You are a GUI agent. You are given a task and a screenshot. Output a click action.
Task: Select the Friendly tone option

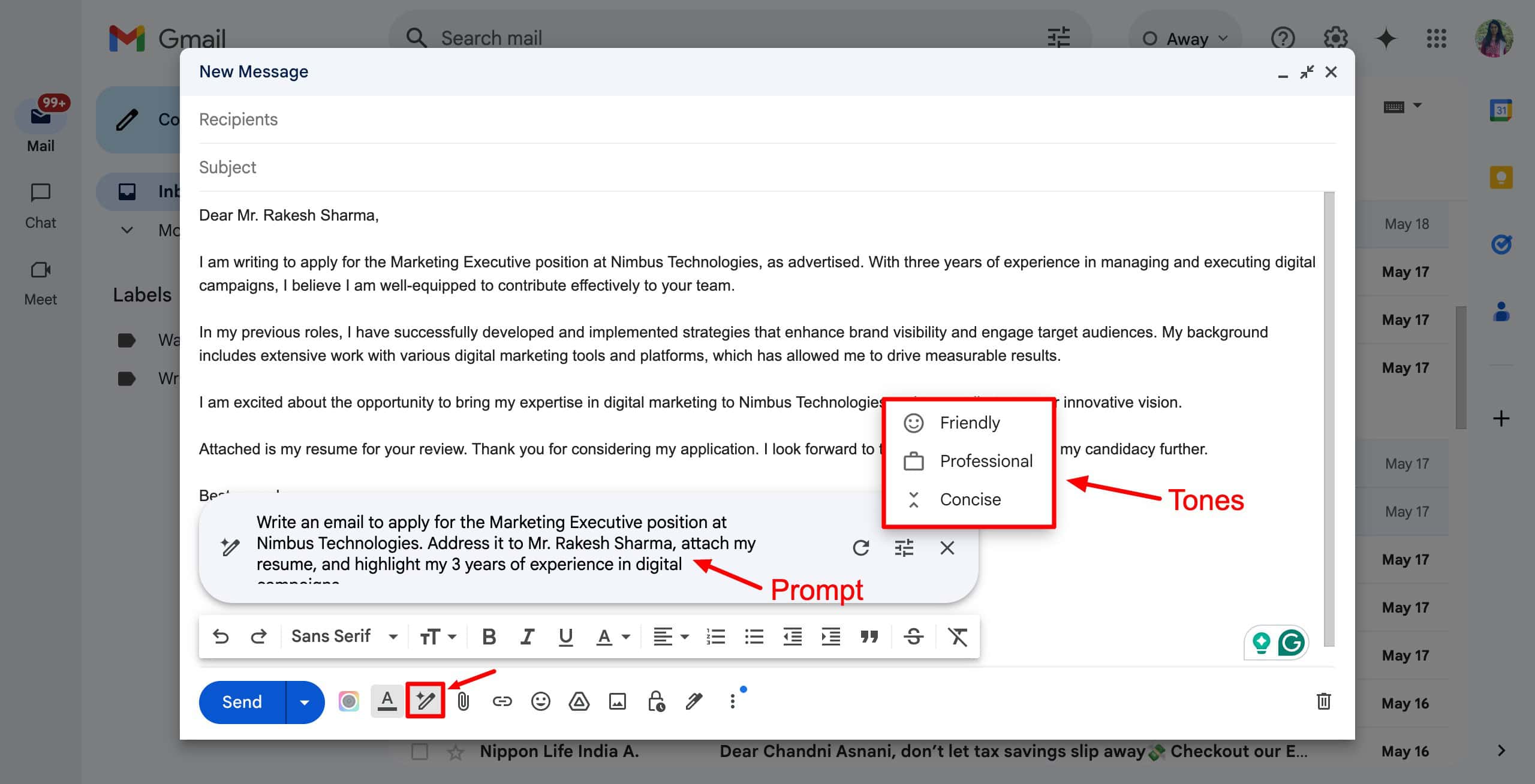pyautogui.click(x=969, y=423)
